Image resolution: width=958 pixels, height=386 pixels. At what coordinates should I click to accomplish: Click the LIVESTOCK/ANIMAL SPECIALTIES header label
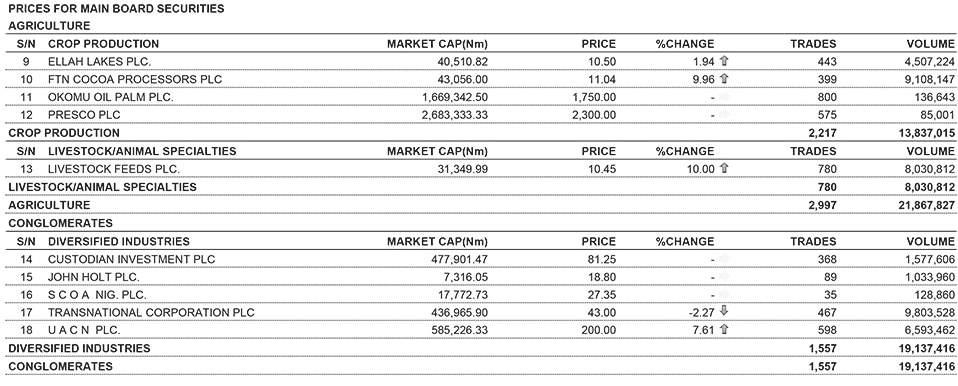pyautogui.click(x=142, y=151)
